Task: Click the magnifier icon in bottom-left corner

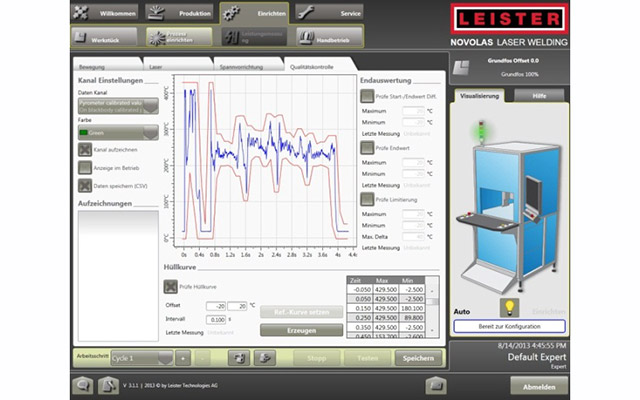Action: click(82, 385)
